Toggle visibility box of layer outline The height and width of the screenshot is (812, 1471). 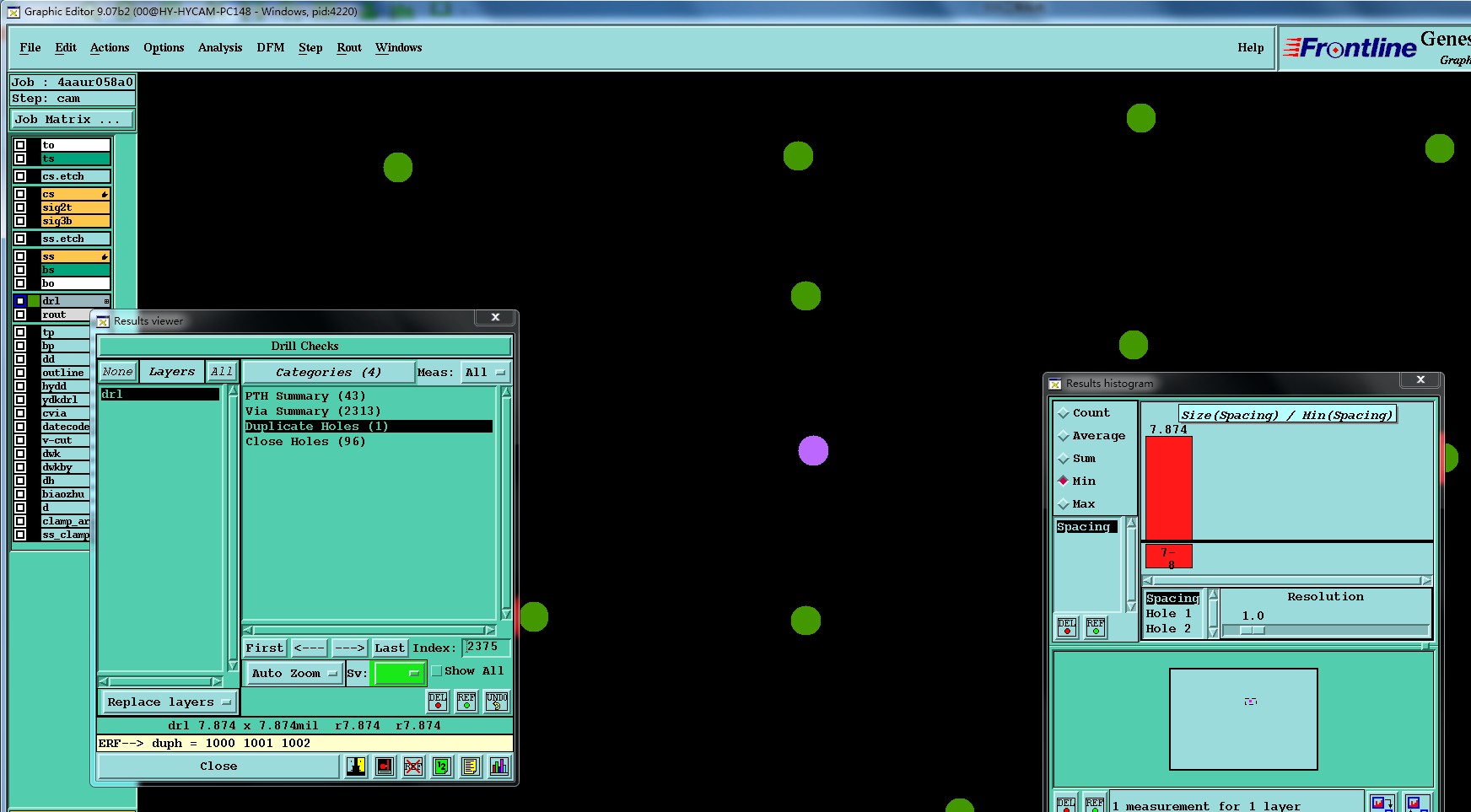(20, 373)
